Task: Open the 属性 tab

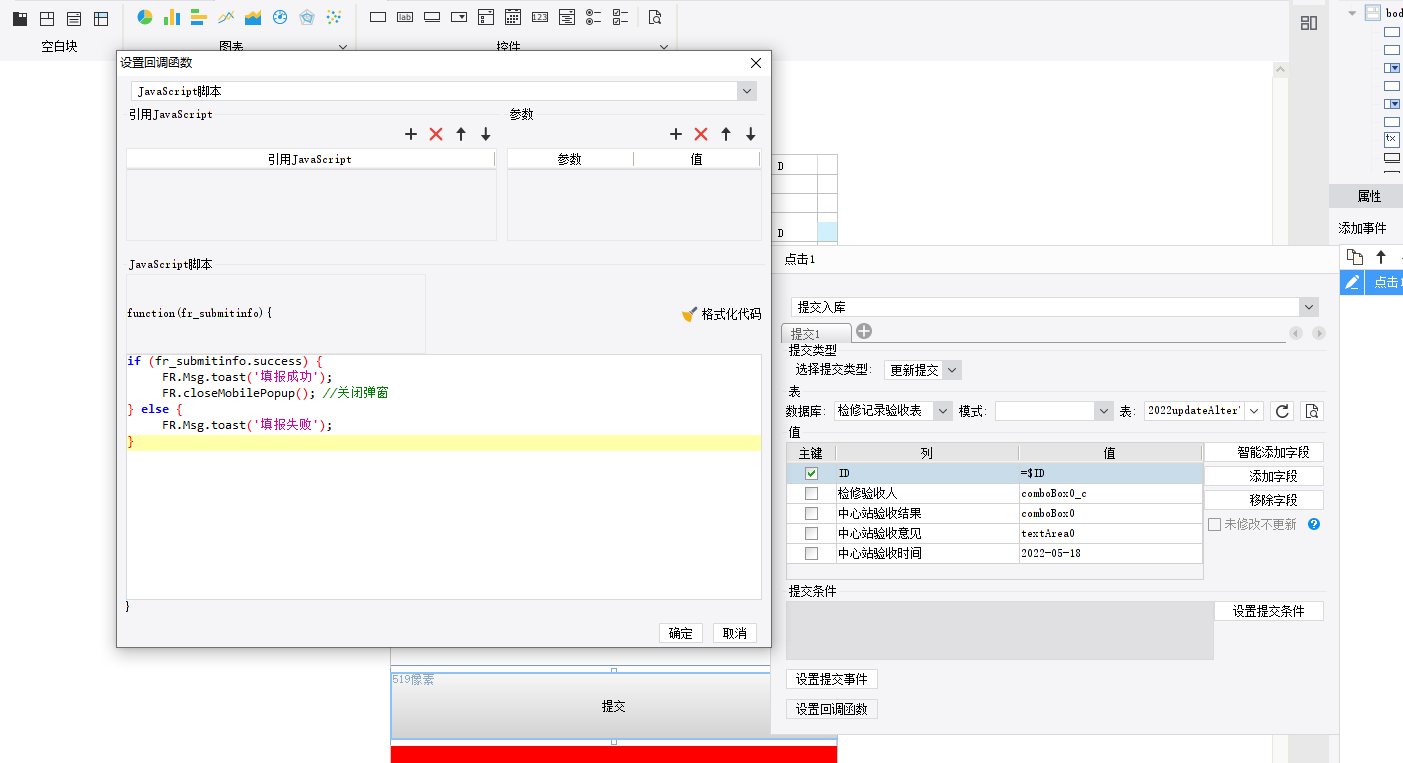Action: point(1368,196)
